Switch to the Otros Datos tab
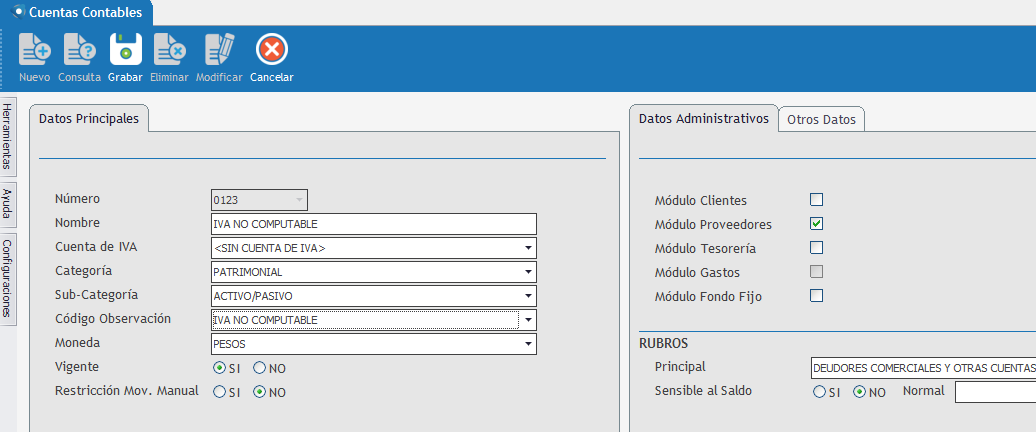1036x432 pixels. tap(821, 119)
